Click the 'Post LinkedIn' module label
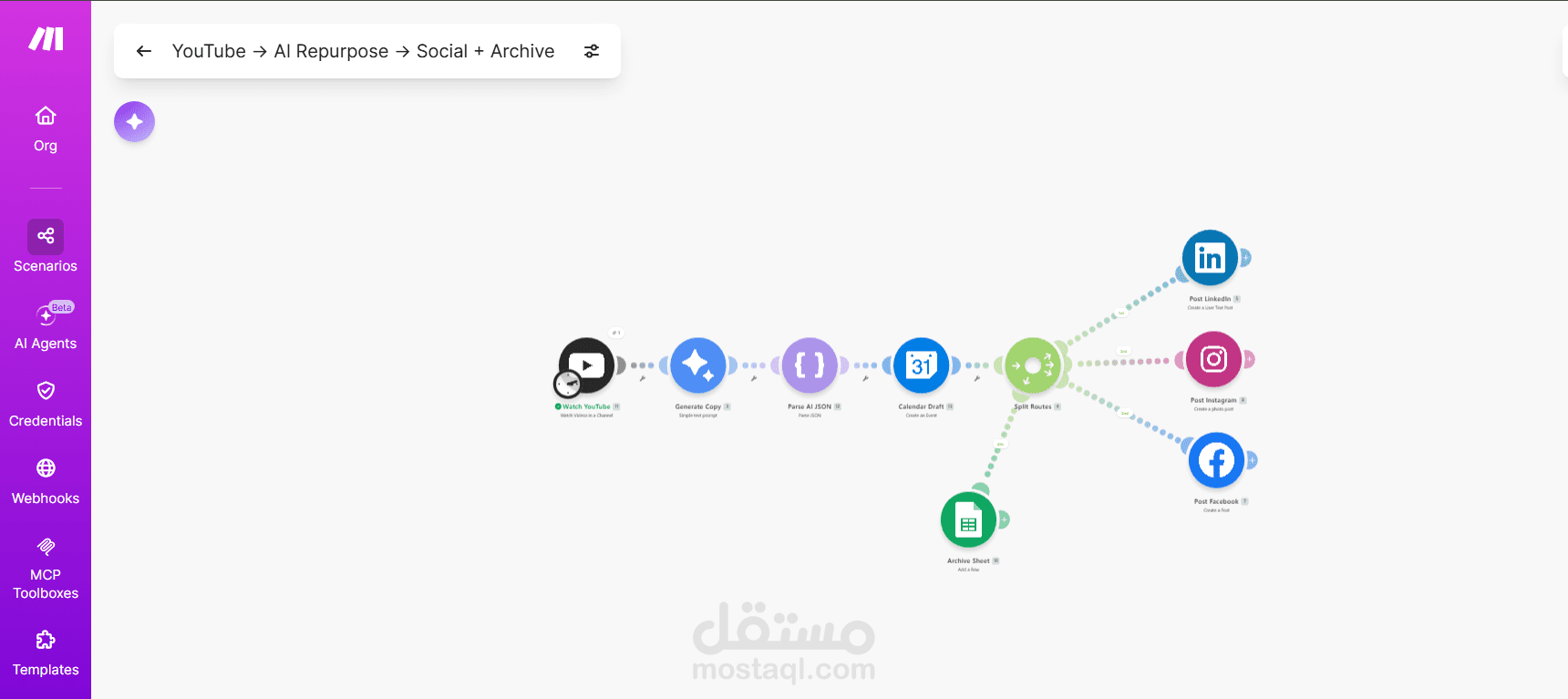1568x699 pixels. coord(1210,299)
